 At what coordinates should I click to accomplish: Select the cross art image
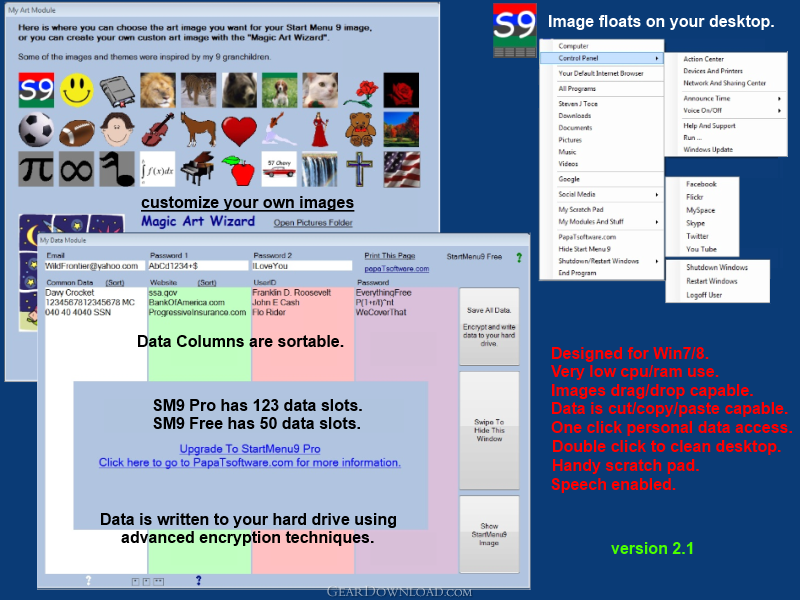tap(360, 169)
